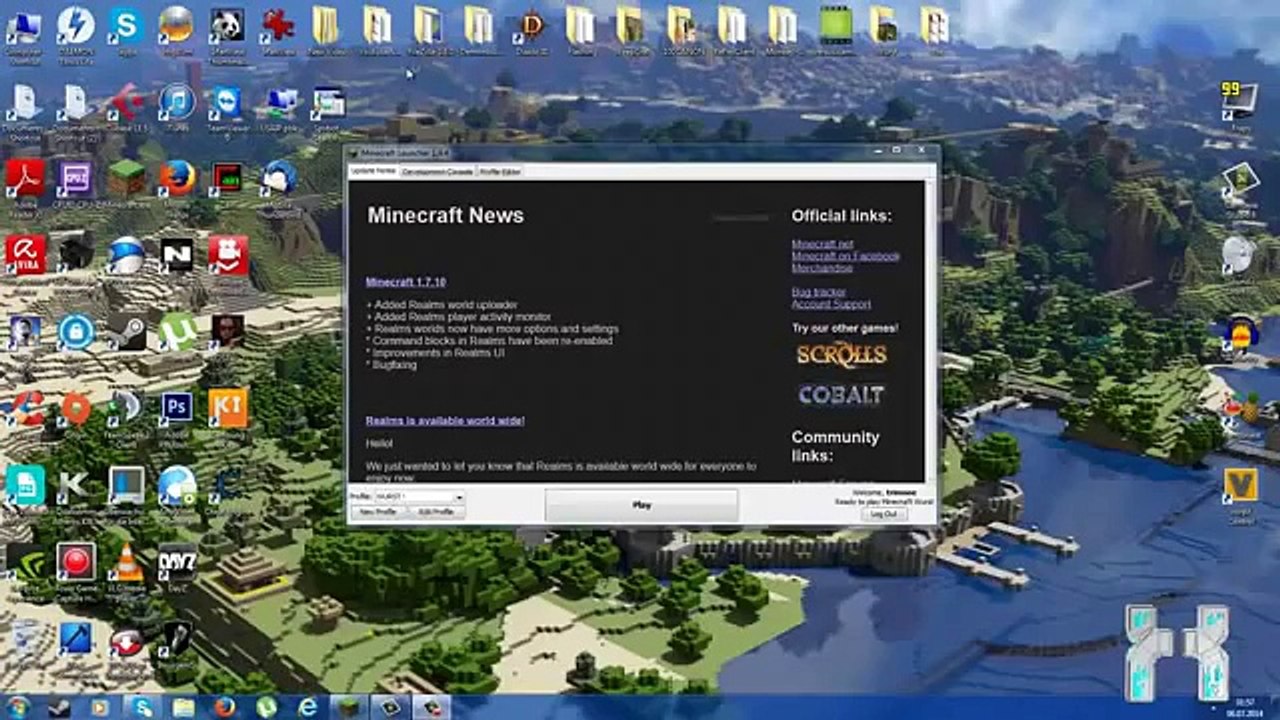Open Skype in the taskbar

pyautogui.click(x=143, y=707)
